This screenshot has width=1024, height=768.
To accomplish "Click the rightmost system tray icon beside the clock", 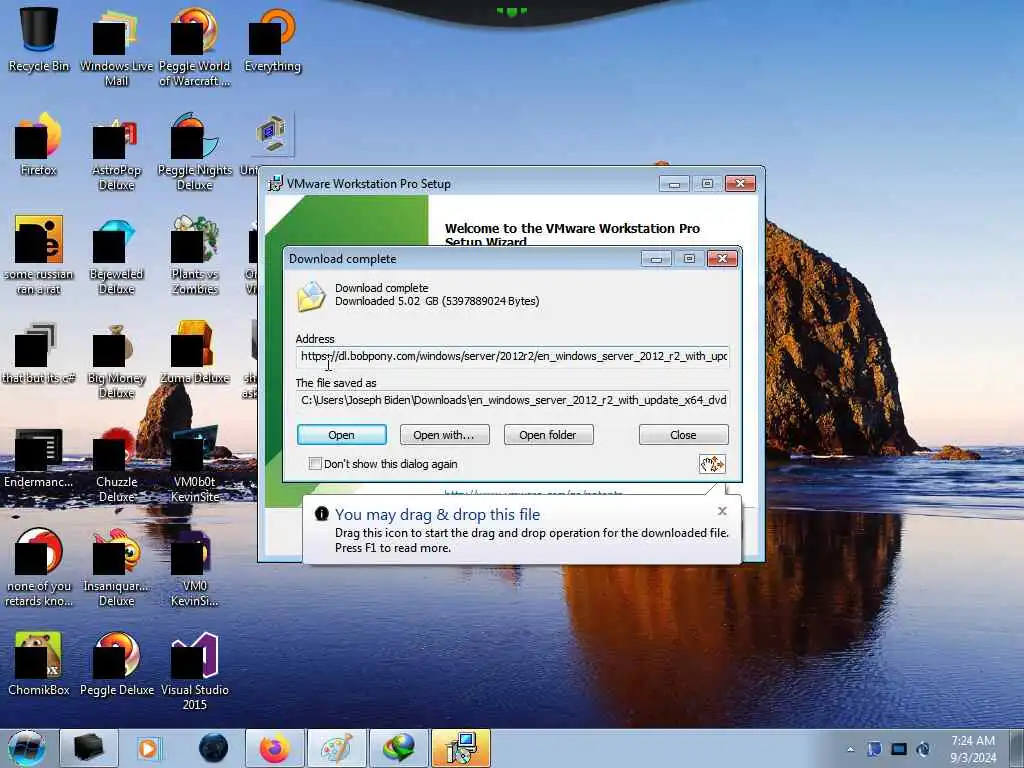I will point(923,749).
